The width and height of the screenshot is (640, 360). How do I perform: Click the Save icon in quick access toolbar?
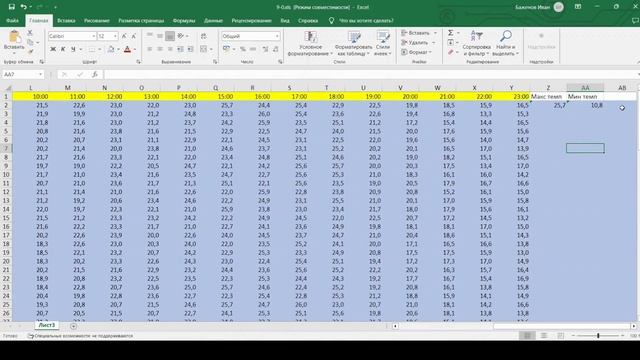click(11, 7)
